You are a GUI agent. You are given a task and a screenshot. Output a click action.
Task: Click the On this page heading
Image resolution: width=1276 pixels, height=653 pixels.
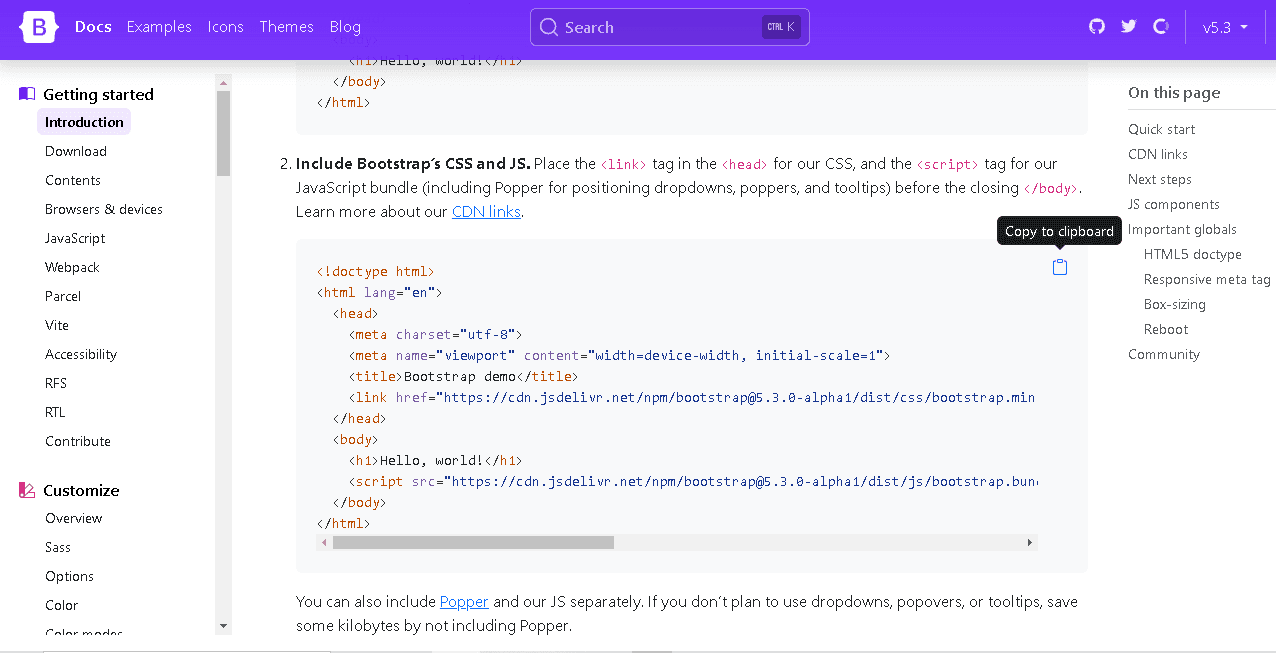pos(1174,92)
